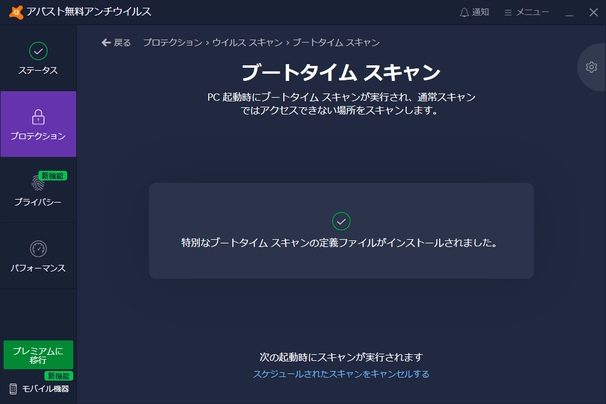Click ウイルス スキャン in the breadcrumb
The image size is (606, 404).
coord(247,43)
